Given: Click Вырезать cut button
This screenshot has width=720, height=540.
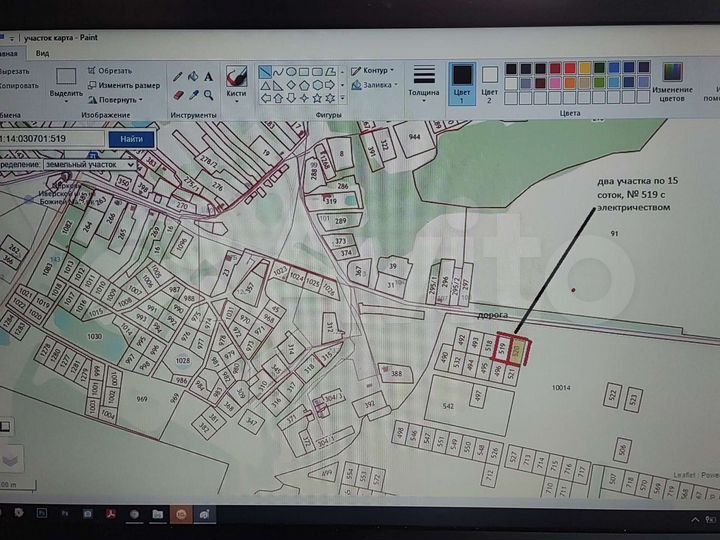Looking at the screenshot, I should click(14, 72).
